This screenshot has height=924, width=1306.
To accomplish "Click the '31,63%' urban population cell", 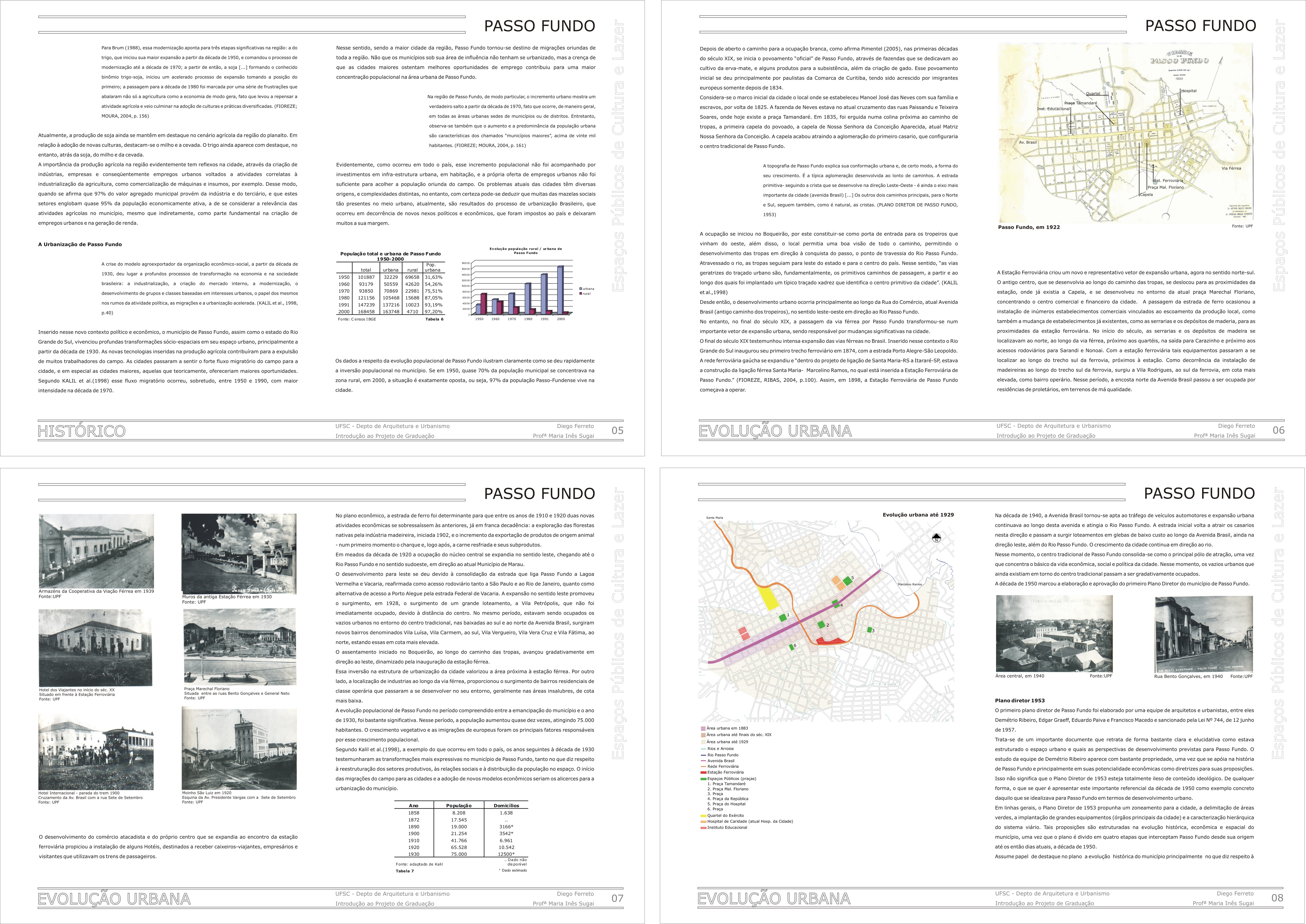I will point(434,277).
